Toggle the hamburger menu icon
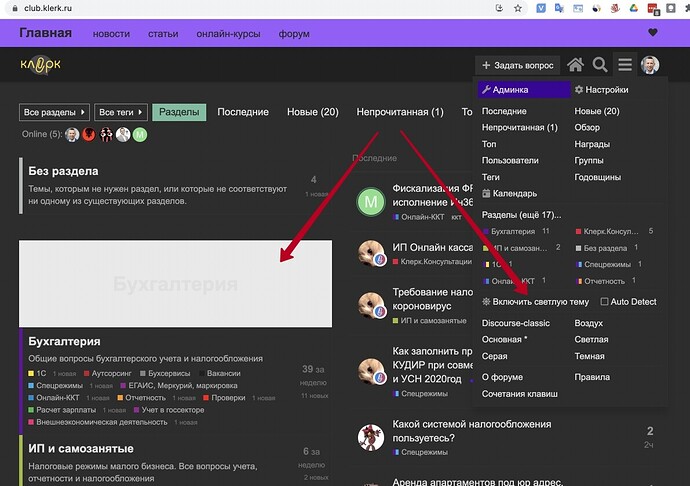Image resolution: width=690 pixels, height=486 pixels. (x=625, y=65)
